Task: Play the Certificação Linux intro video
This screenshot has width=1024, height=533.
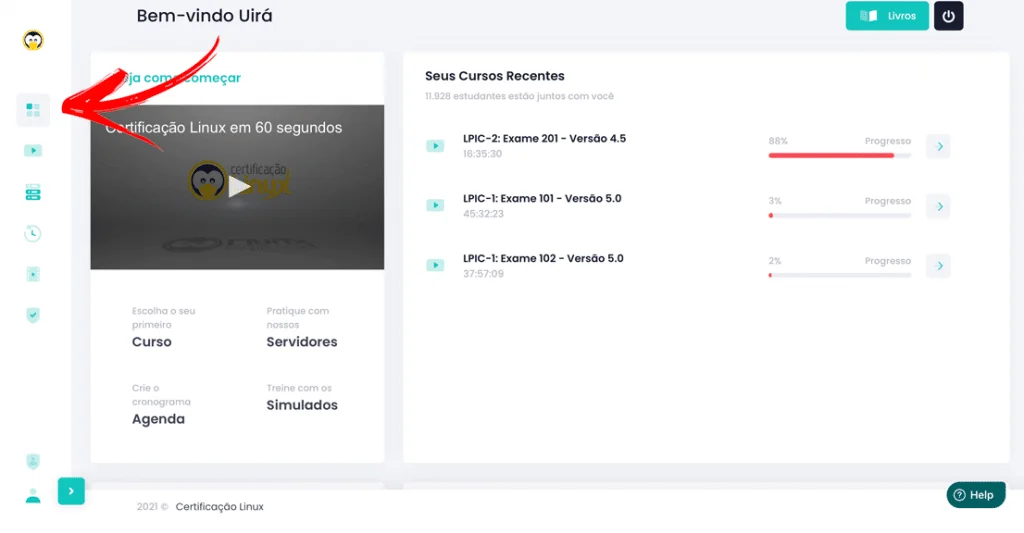Action: click(x=237, y=186)
